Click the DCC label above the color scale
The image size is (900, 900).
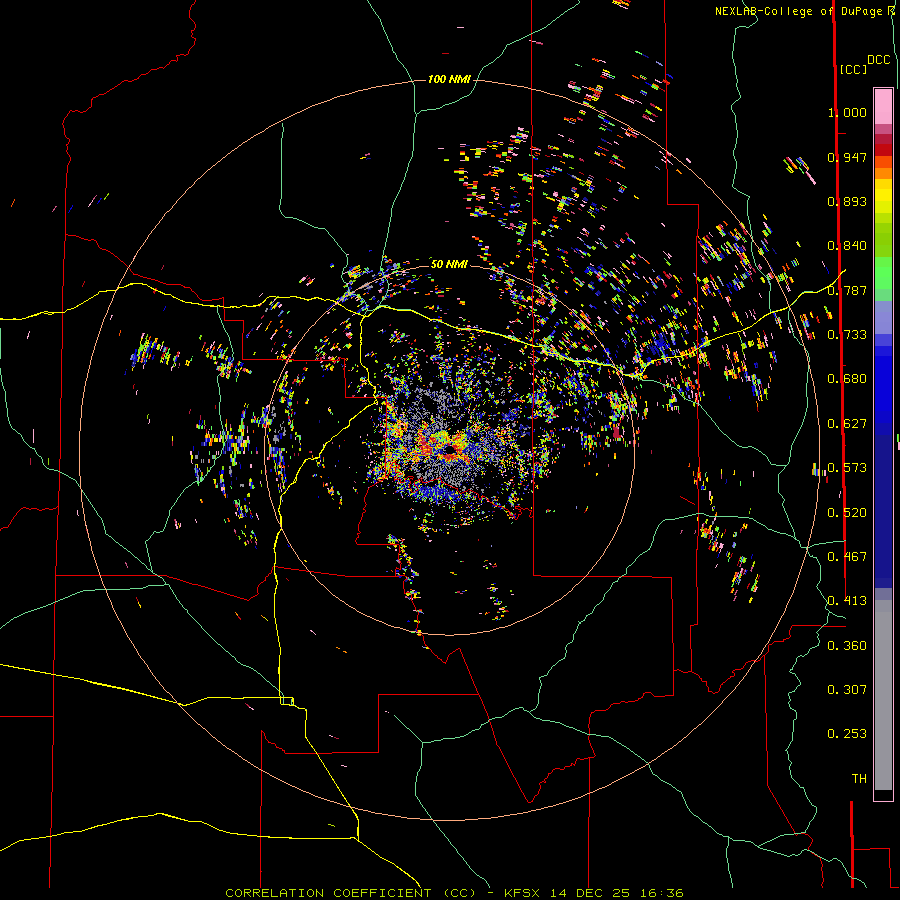(879, 59)
